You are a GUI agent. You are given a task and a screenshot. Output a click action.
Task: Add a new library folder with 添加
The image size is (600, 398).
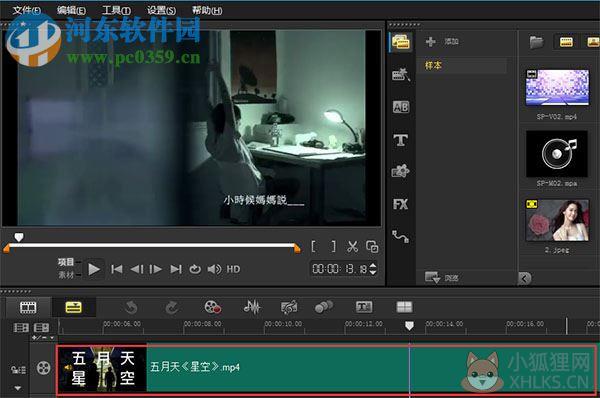(x=442, y=41)
